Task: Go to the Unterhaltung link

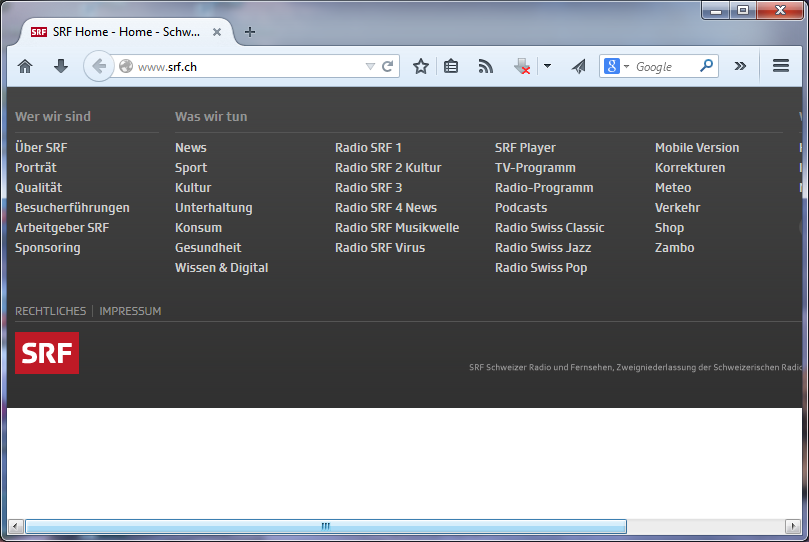Action: (x=214, y=208)
